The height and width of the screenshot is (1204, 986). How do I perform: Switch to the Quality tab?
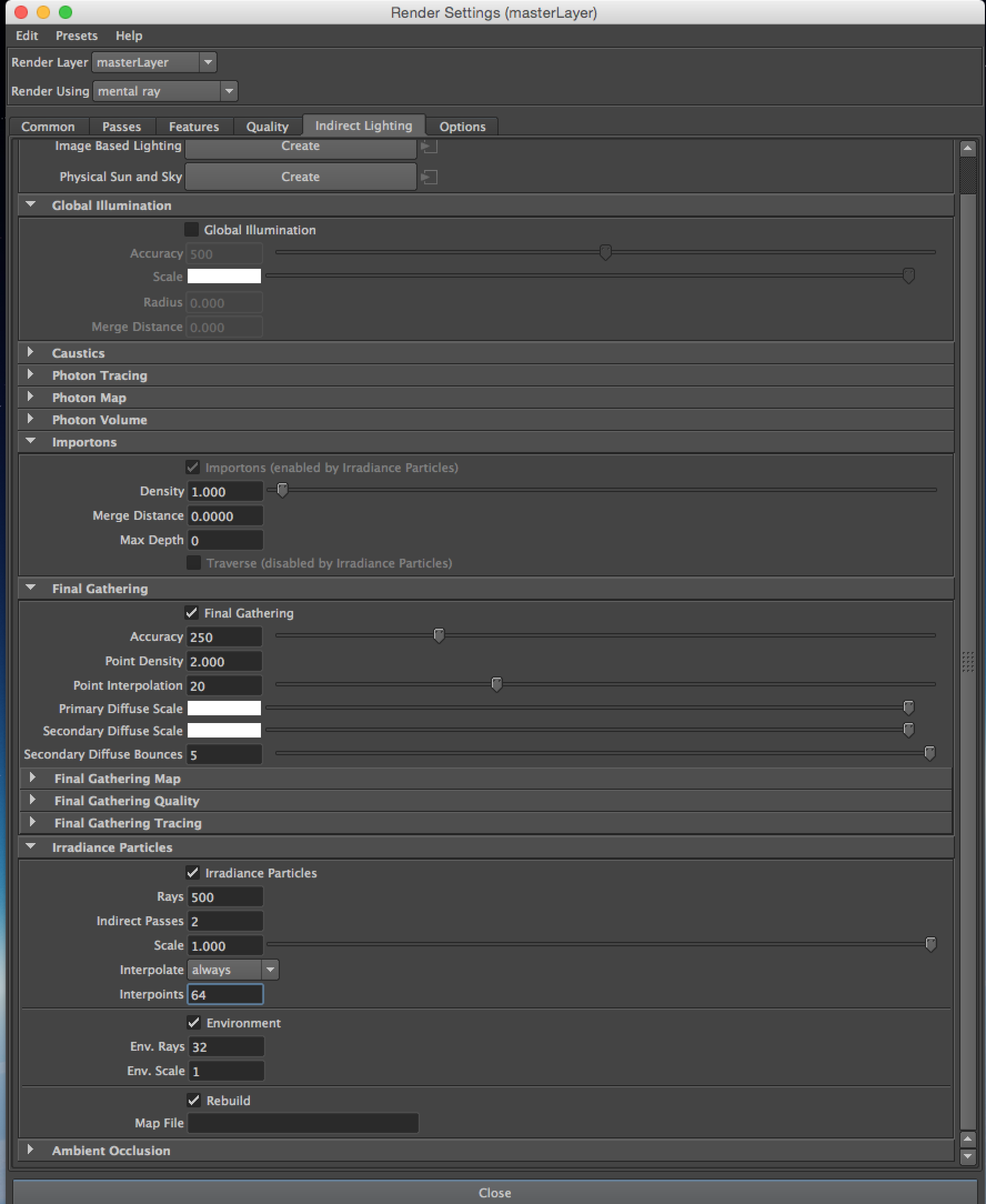point(268,126)
